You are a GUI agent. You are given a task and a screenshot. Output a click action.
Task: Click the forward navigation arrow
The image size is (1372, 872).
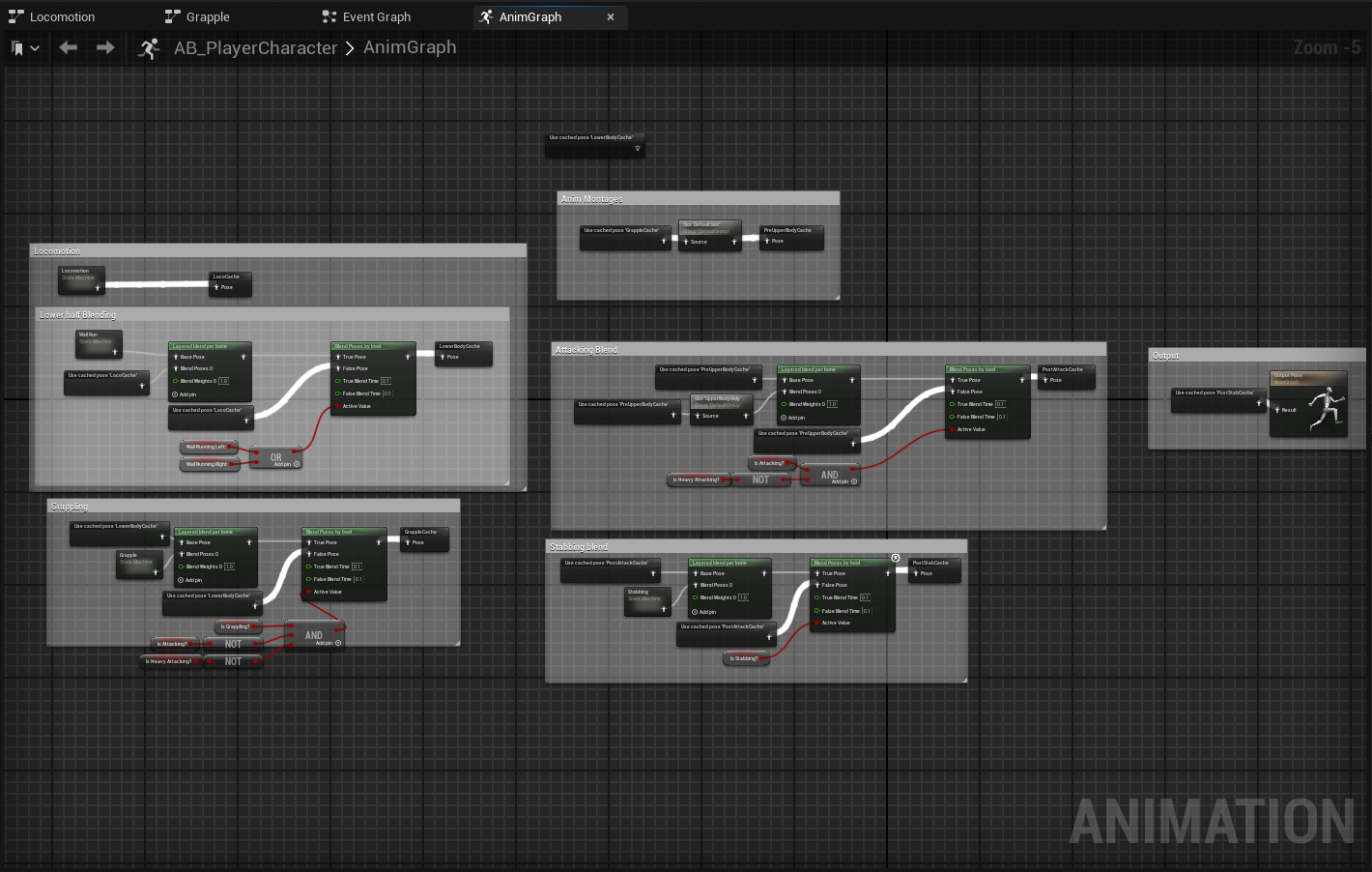coord(105,47)
